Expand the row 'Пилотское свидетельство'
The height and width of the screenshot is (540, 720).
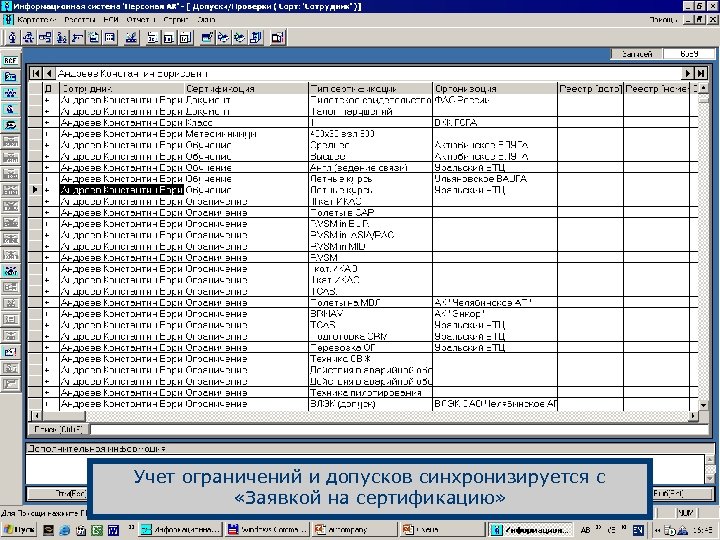[47, 100]
